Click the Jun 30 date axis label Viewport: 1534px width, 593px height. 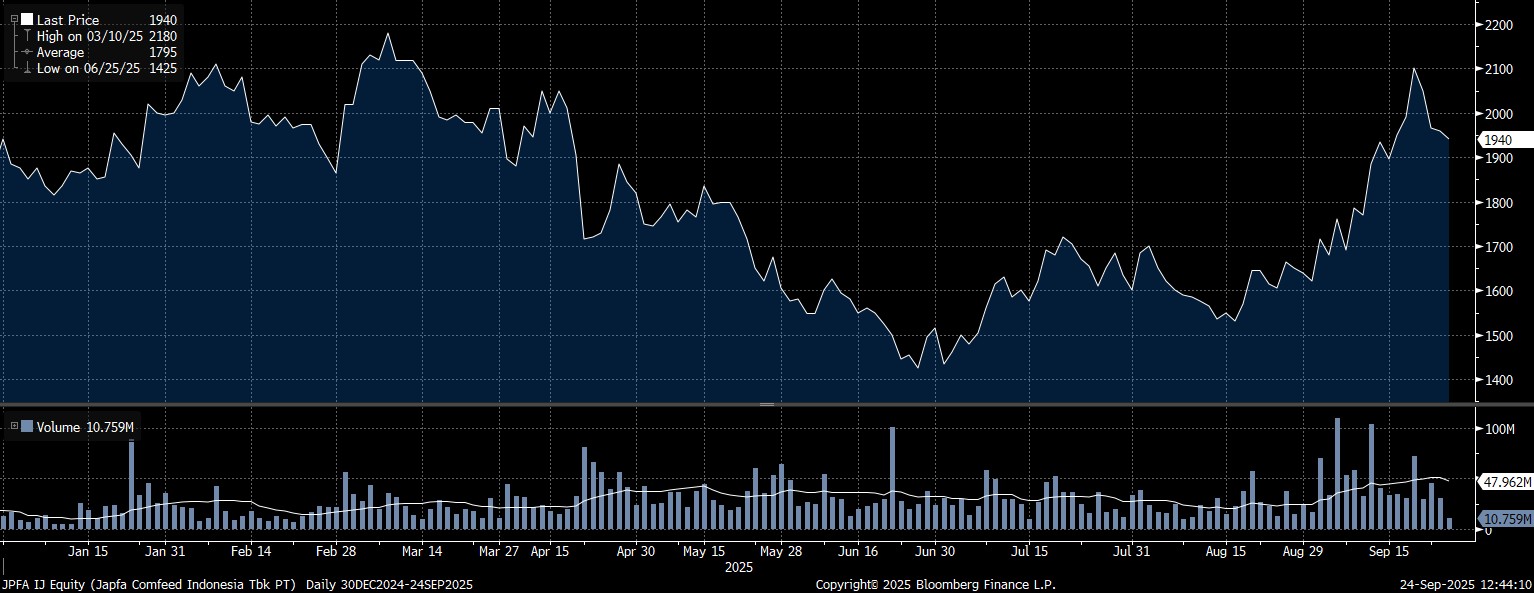pos(932,551)
